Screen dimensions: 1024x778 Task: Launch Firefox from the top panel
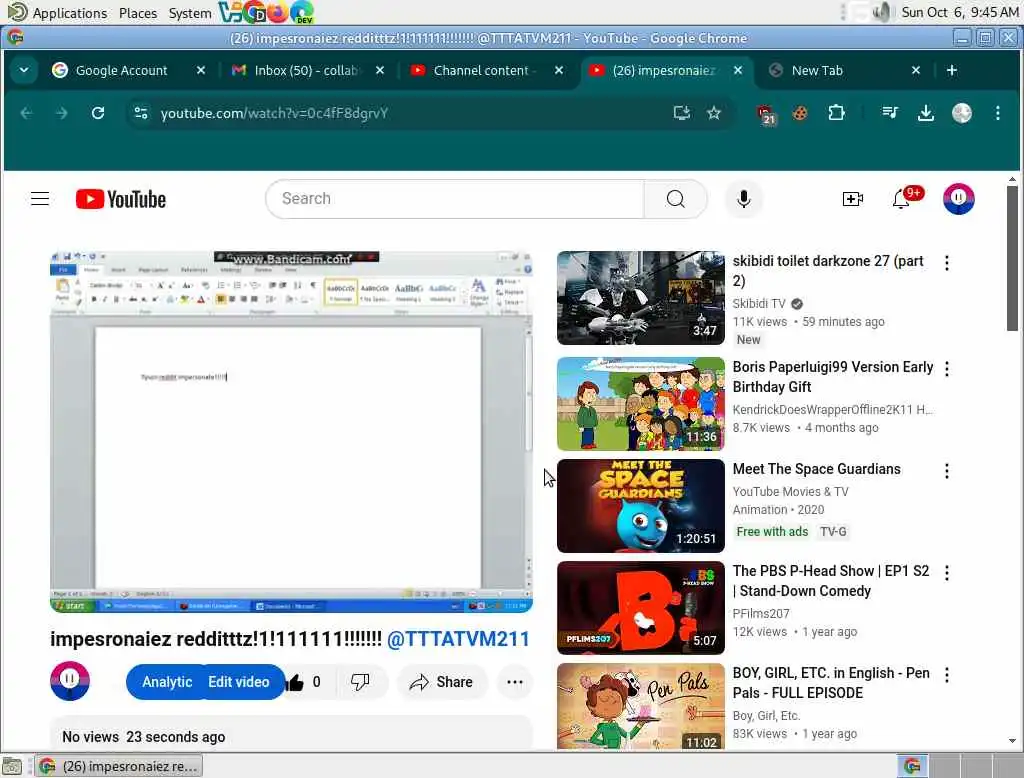pyautogui.click(x=278, y=12)
